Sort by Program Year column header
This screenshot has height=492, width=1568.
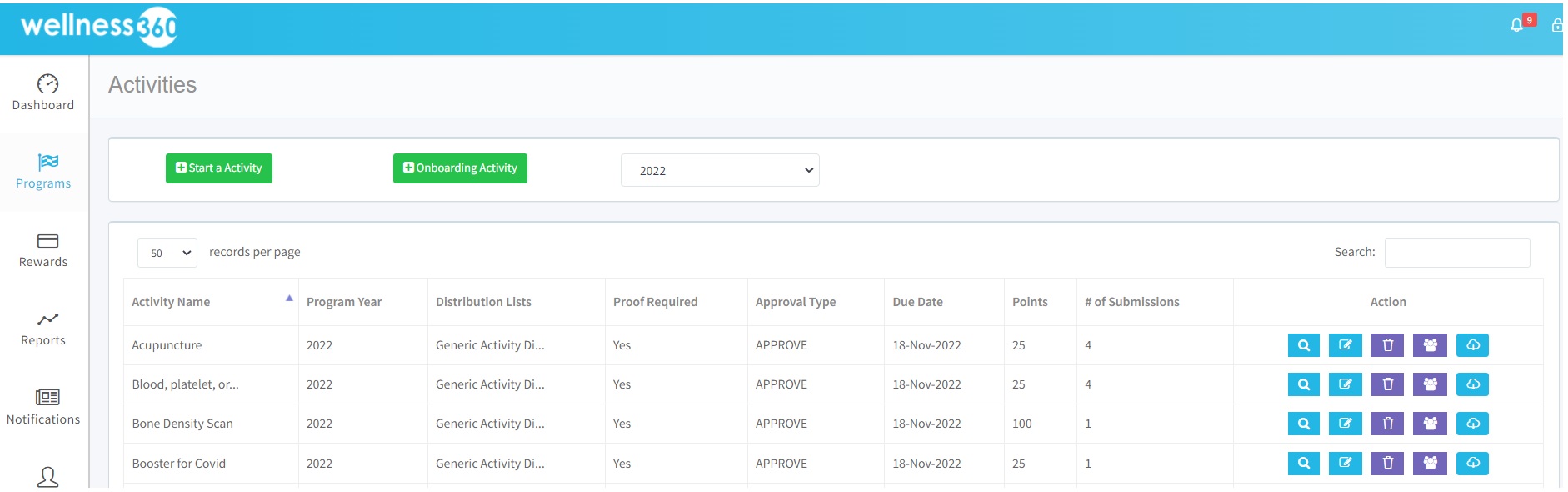[x=363, y=302]
